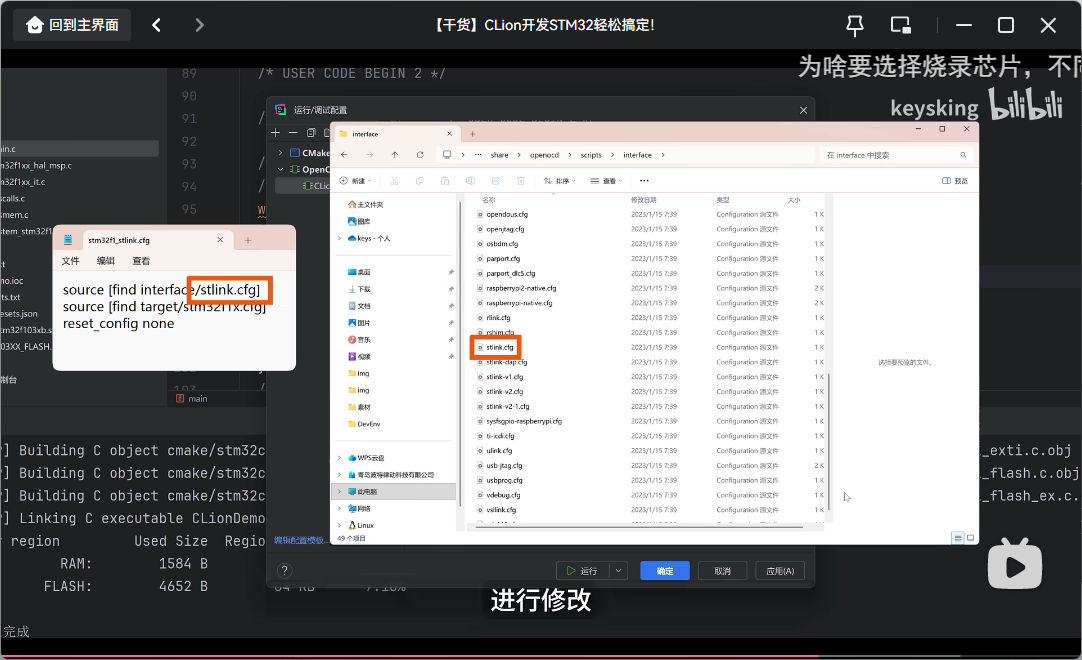This screenshot has width=1082, height=660.
Task: Close the stm32f1_stlink.cfg Notepad tab
Action: [220, 240]
